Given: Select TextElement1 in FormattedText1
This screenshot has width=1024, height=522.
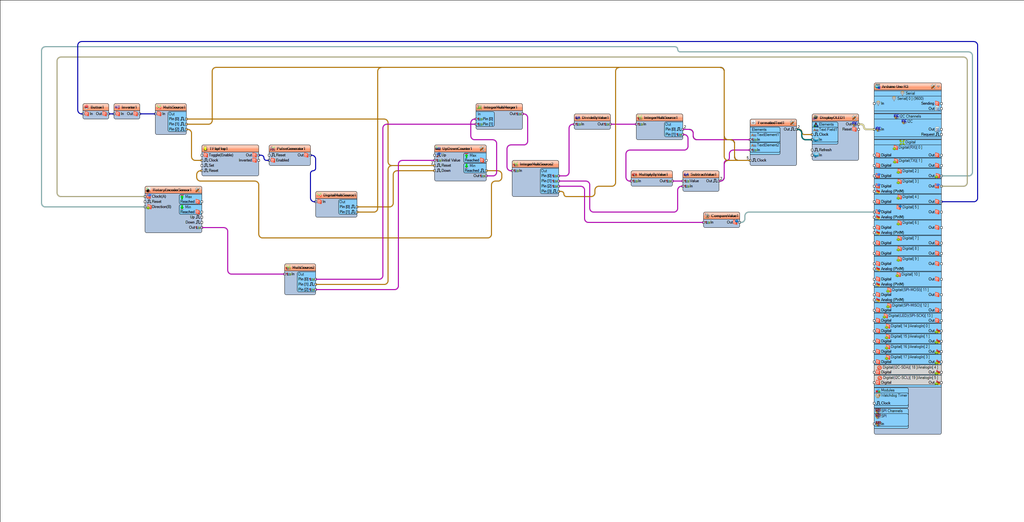Looking at the screenshot, I should tap(765, 134).
